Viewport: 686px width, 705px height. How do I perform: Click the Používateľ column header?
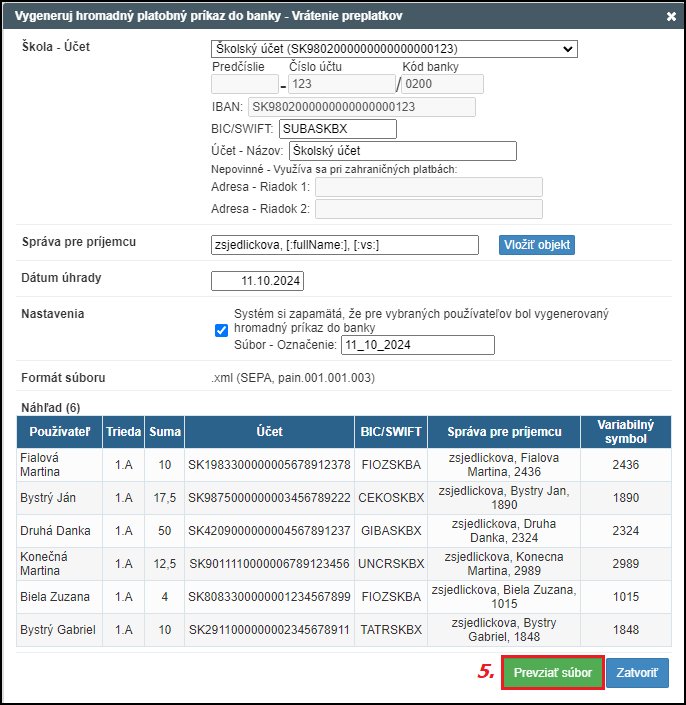[x=60, y=432]
